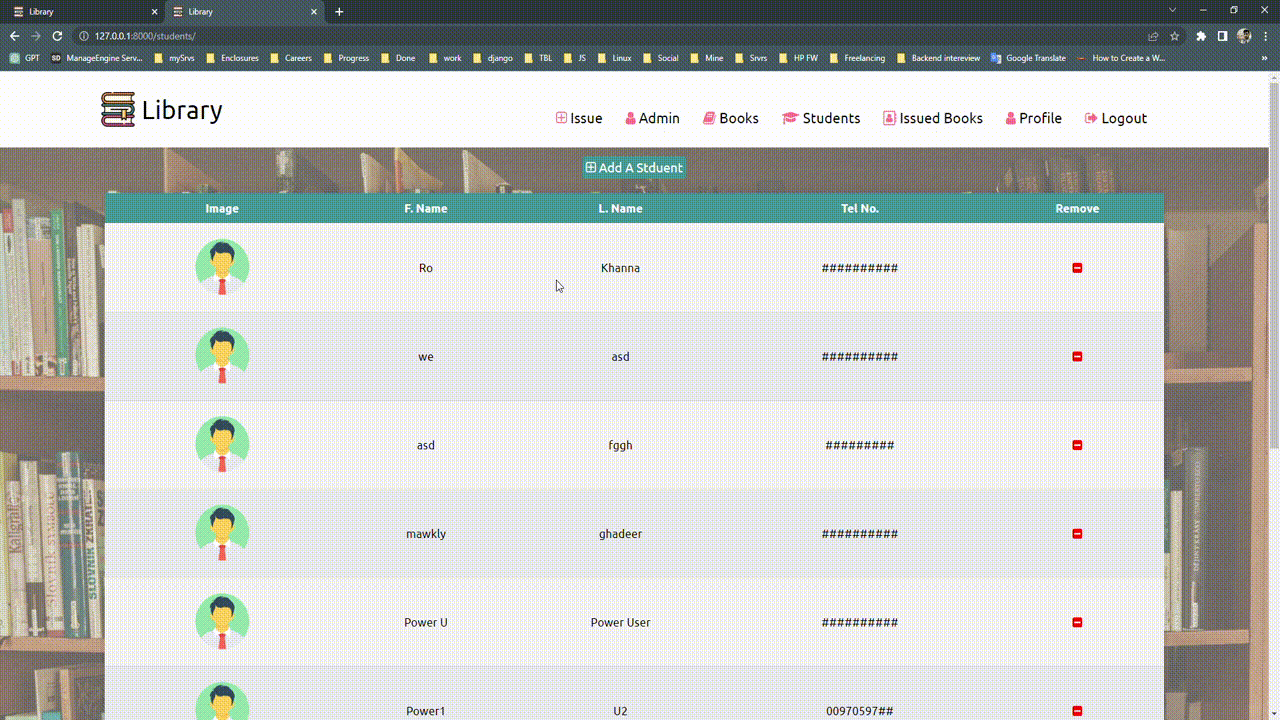Open Progress bookmark folder
Screen dimensions: 1280x720
345,58
